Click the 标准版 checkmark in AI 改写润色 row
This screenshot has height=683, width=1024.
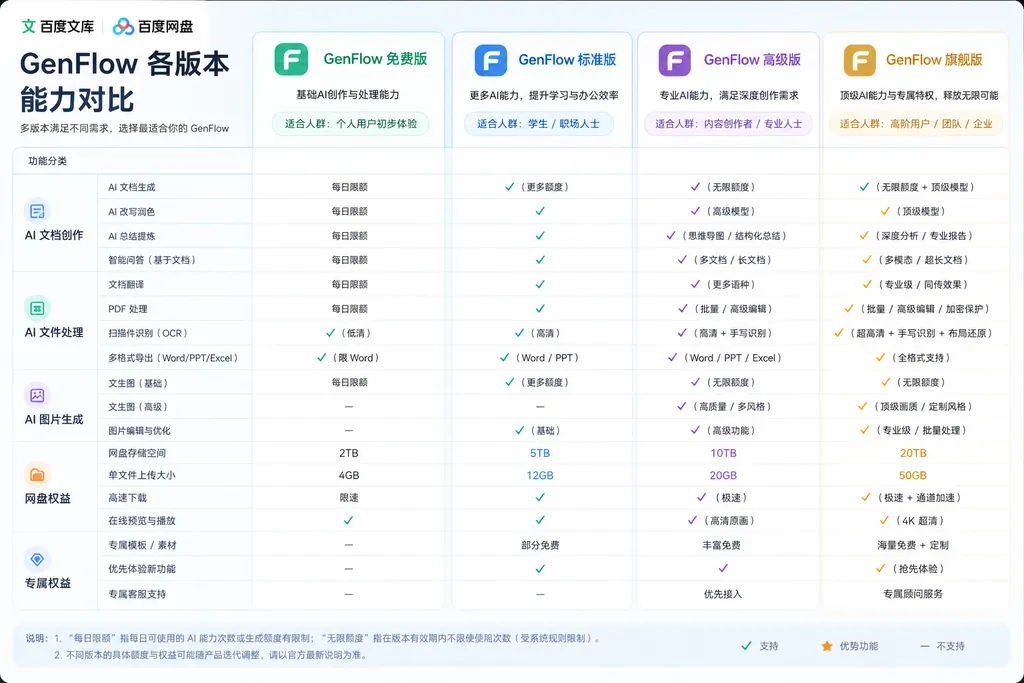pyautogui.click(x=540, y=211)
